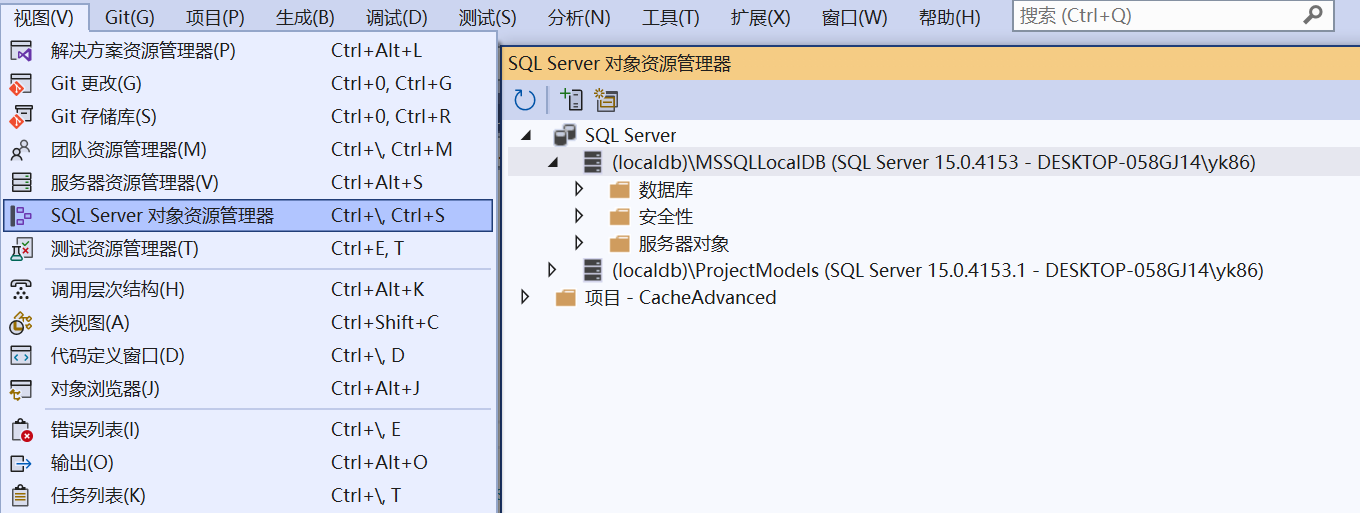Expand the 项目 - CacheAdvanced node

pos(525,297)
